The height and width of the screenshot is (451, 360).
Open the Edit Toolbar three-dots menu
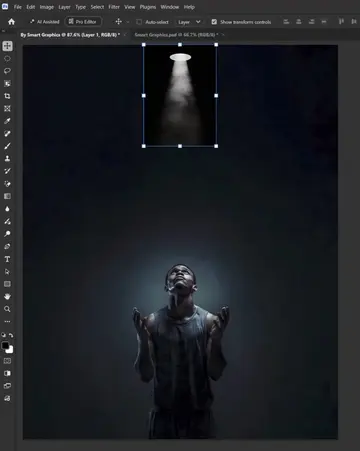(x=7, y=322)
